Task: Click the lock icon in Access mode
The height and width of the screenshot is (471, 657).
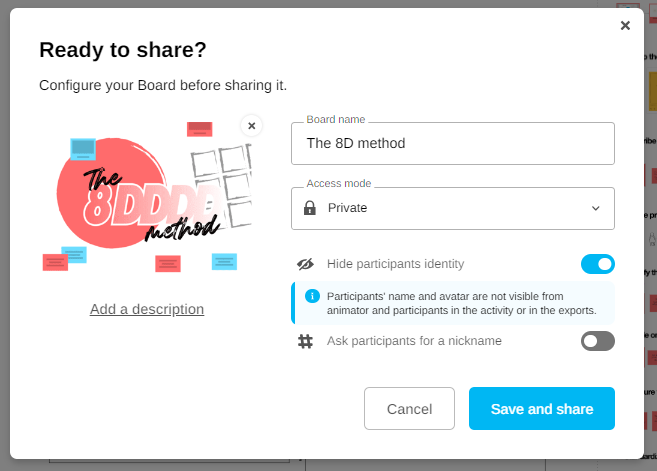Action: [310, 208]
